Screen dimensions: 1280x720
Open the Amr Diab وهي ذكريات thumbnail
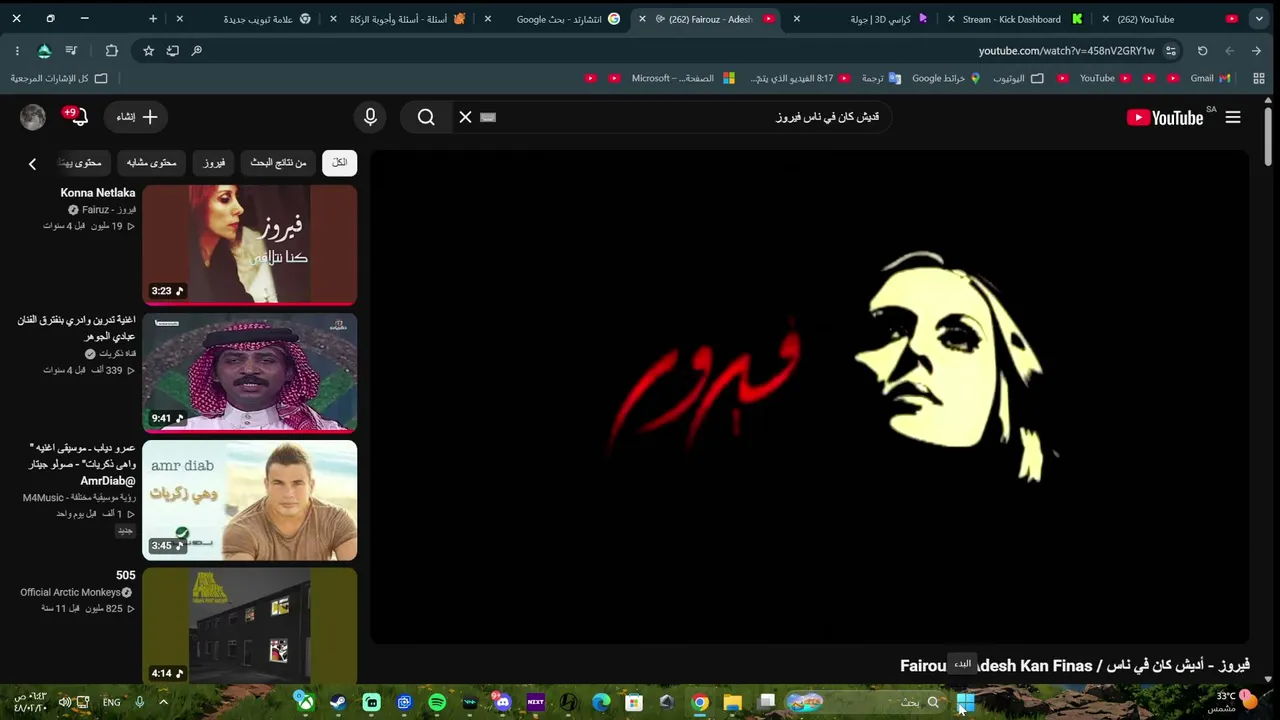[x=250, y=500]
